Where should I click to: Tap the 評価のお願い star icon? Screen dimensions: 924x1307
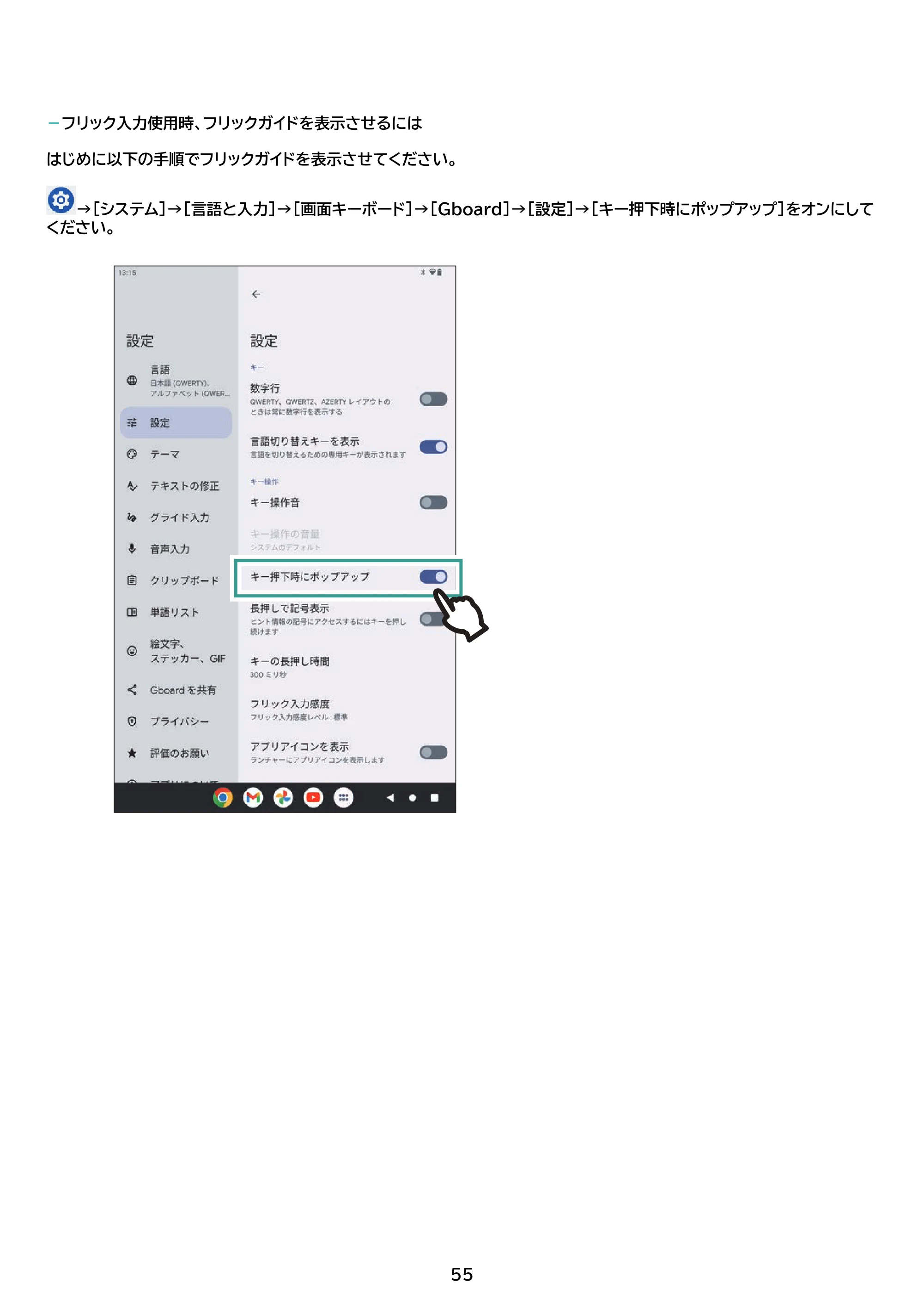(x=132, y=753)
